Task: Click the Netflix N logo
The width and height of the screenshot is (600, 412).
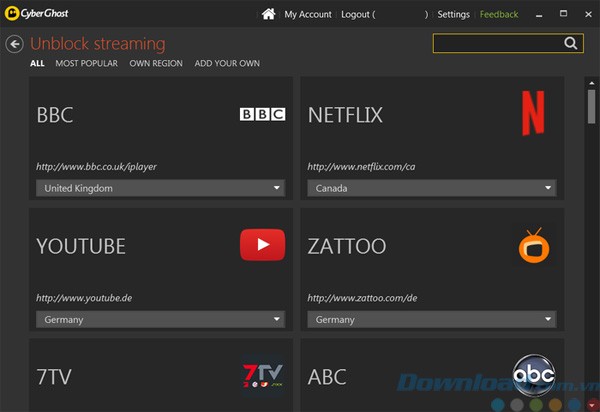Action: tap(535, 112)
